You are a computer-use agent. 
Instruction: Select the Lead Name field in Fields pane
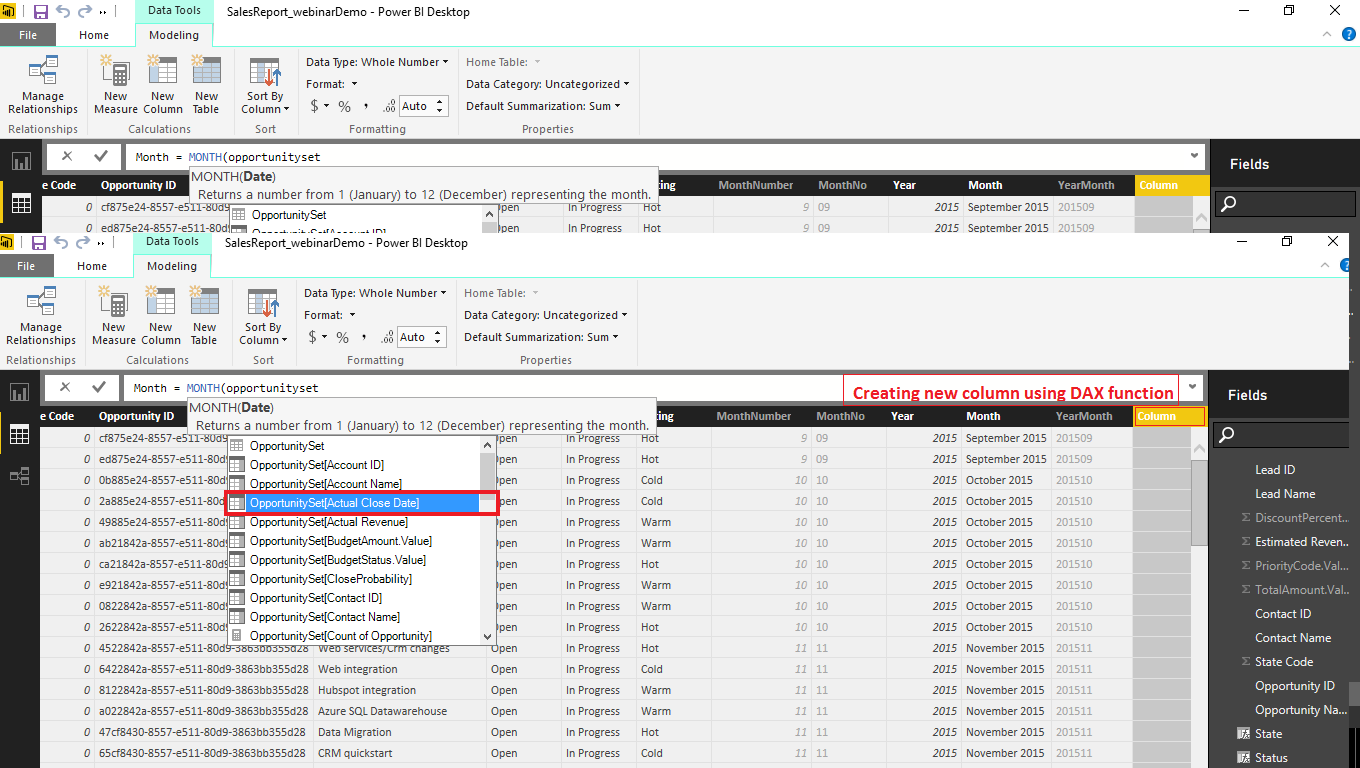tap(1285, 494)
